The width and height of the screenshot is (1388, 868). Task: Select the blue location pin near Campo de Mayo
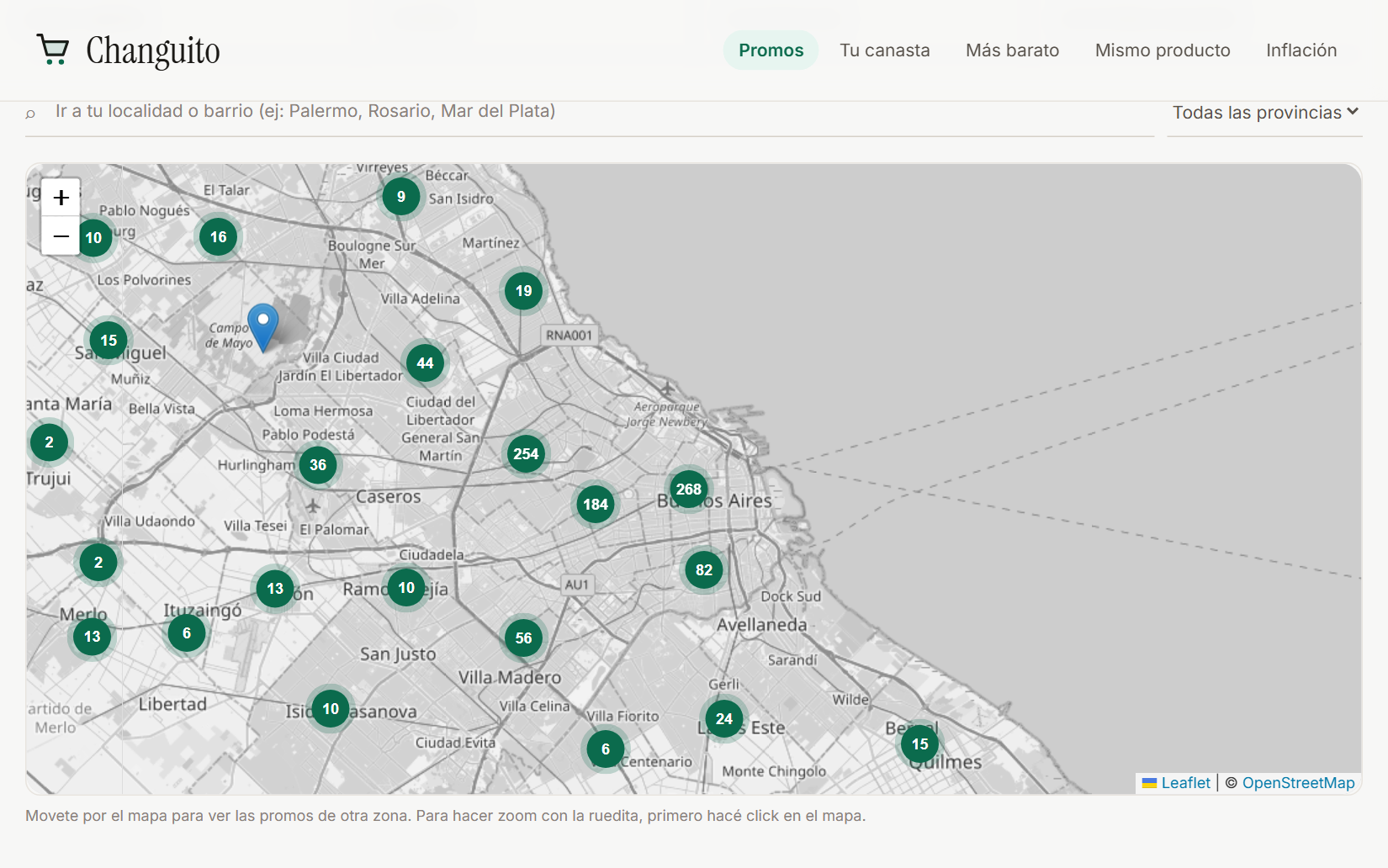[263, 328]
